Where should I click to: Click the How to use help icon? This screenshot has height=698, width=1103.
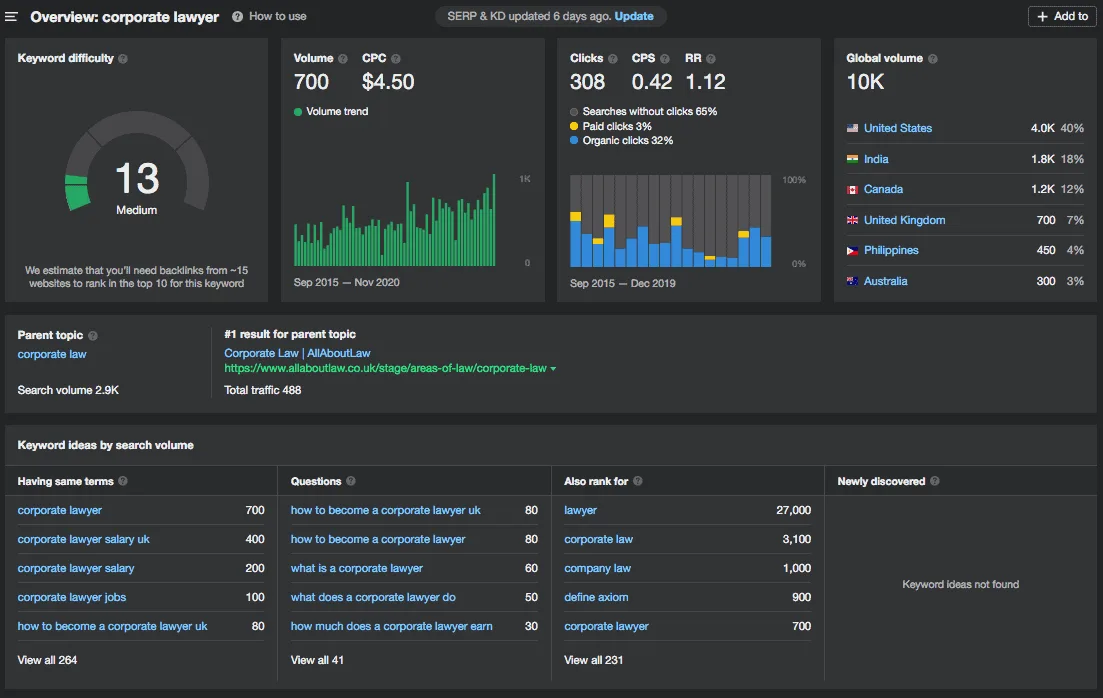pyautogui.click(x=238, y=16)
